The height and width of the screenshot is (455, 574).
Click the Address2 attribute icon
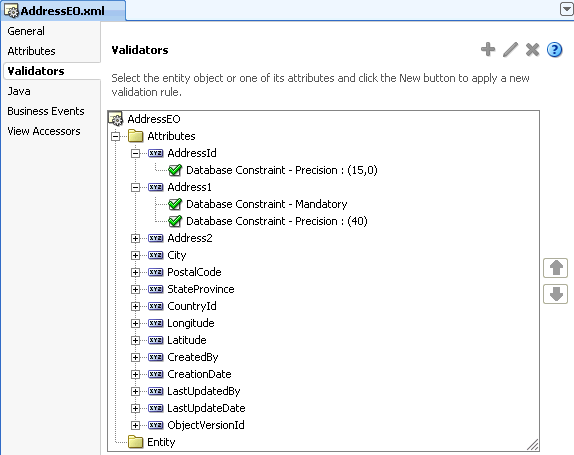[x=156, y=238]
